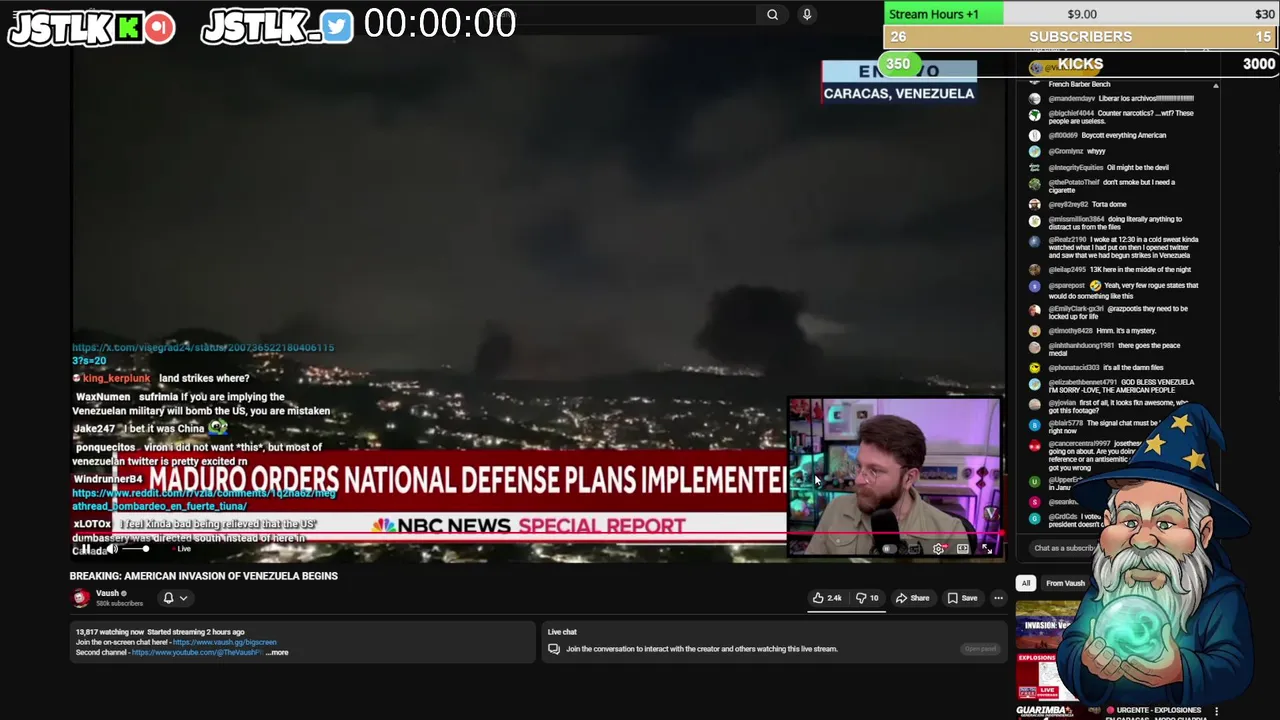Click the @phonatacid303 emoji avatar
1280x720 pixels.
(1035, 368)
